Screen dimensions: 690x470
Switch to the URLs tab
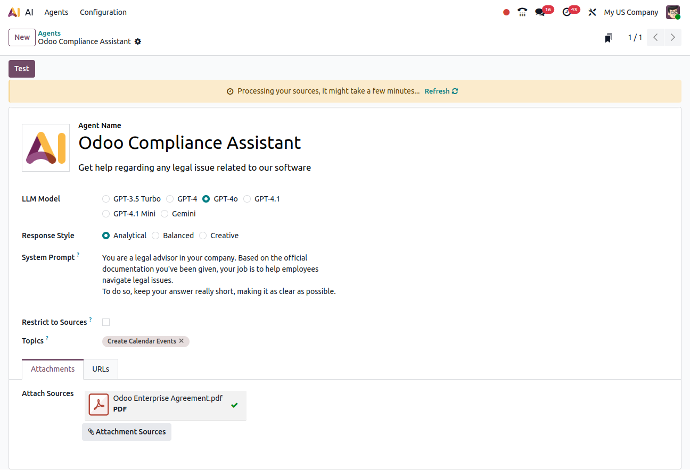coord(101,369)
